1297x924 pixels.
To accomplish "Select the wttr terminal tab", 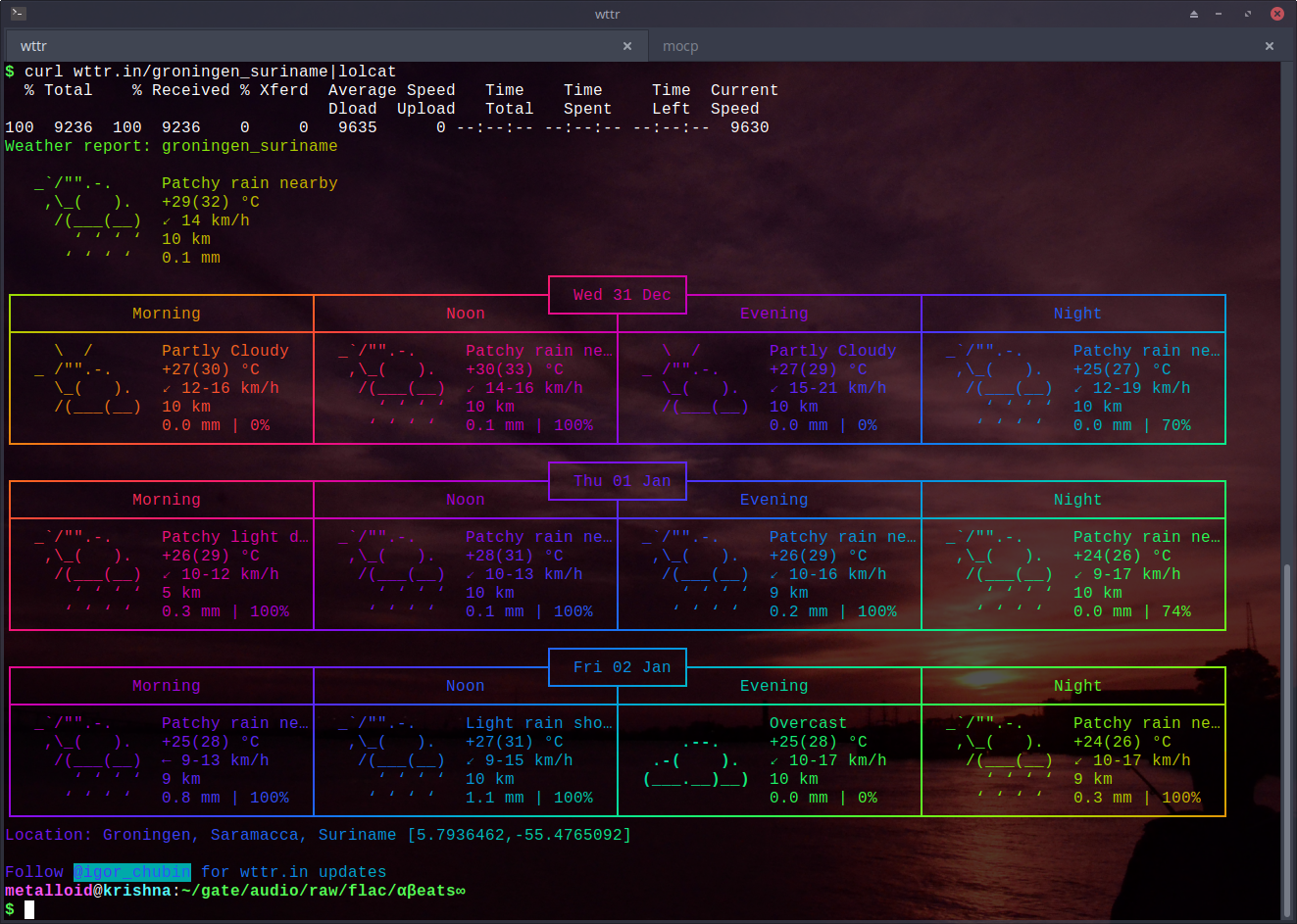I will (34, 46).
